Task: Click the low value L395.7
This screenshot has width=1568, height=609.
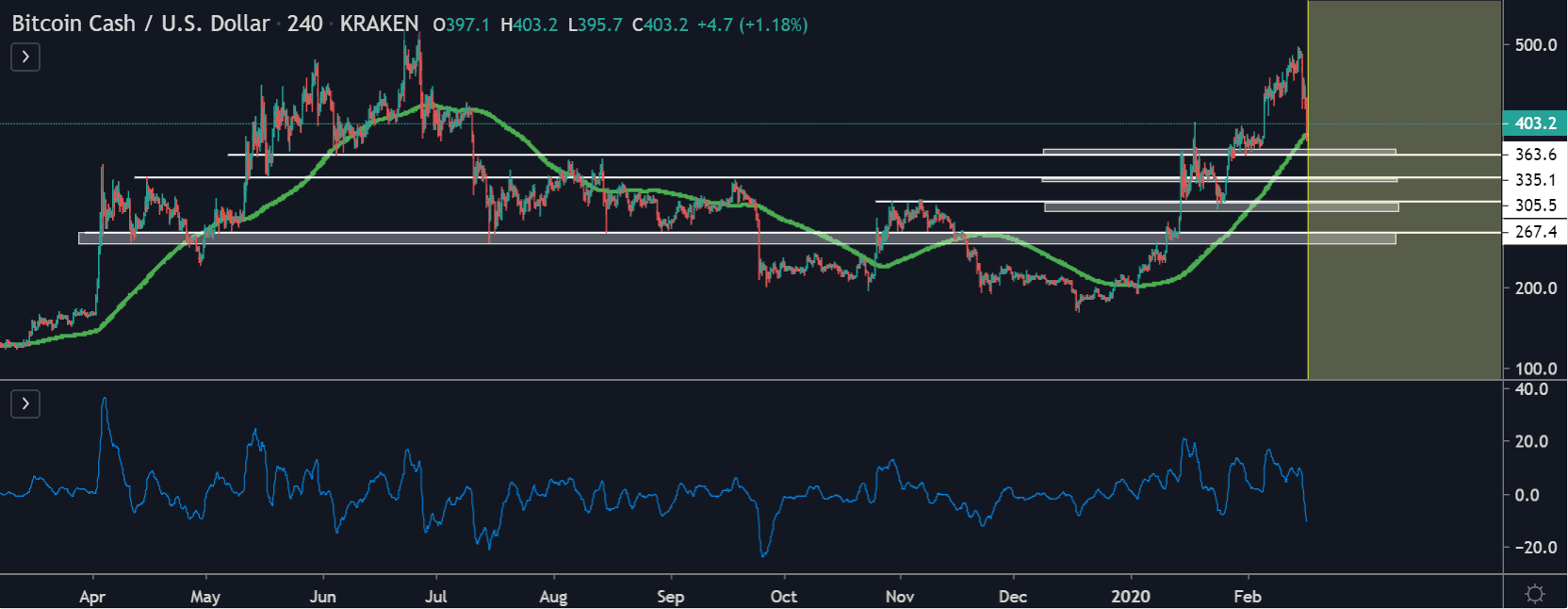Action: pos(596,25)
